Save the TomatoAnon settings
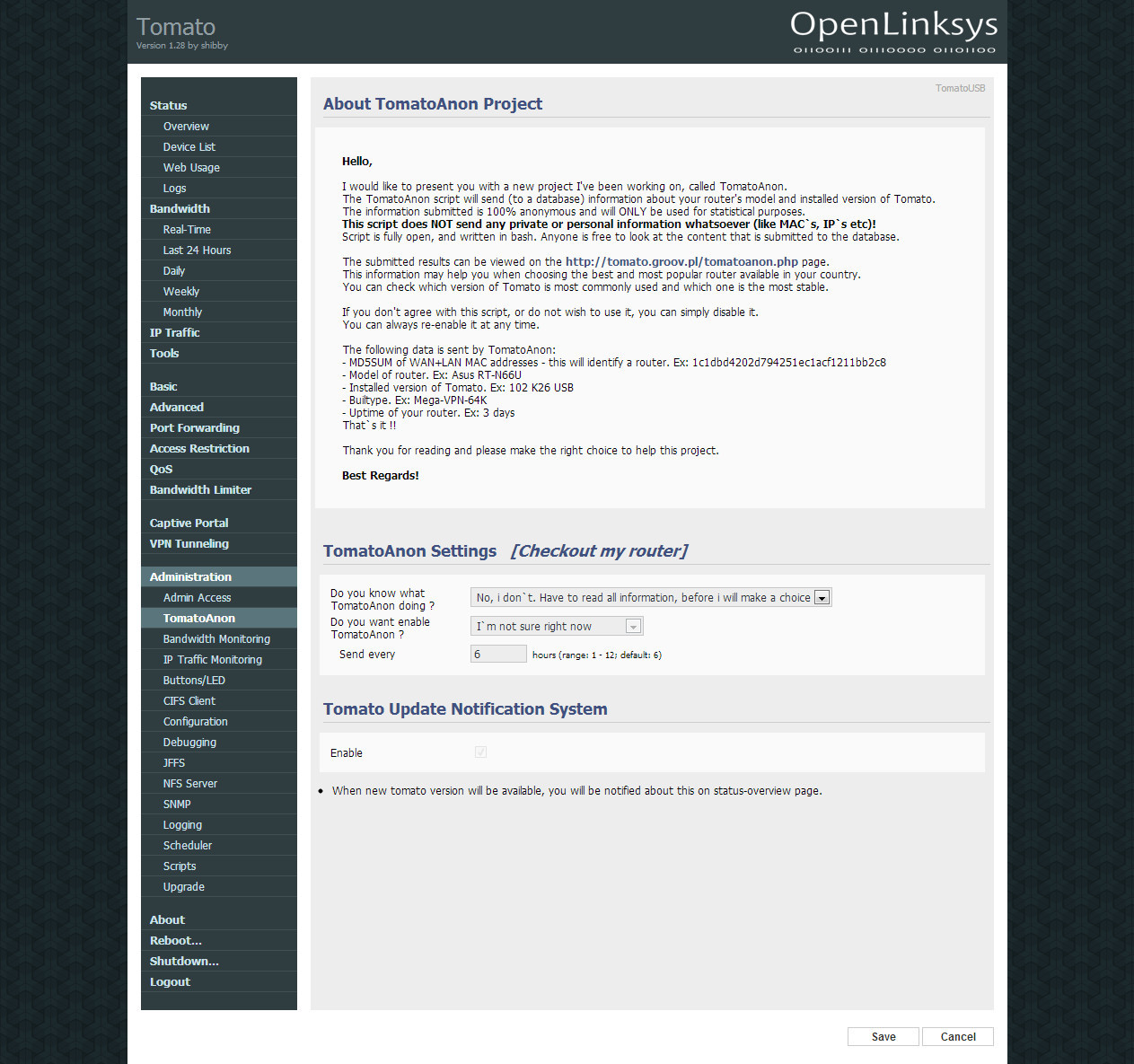Image resolution: width=1134 pixels, height=1064 pixels. (x=883, y=1037)
